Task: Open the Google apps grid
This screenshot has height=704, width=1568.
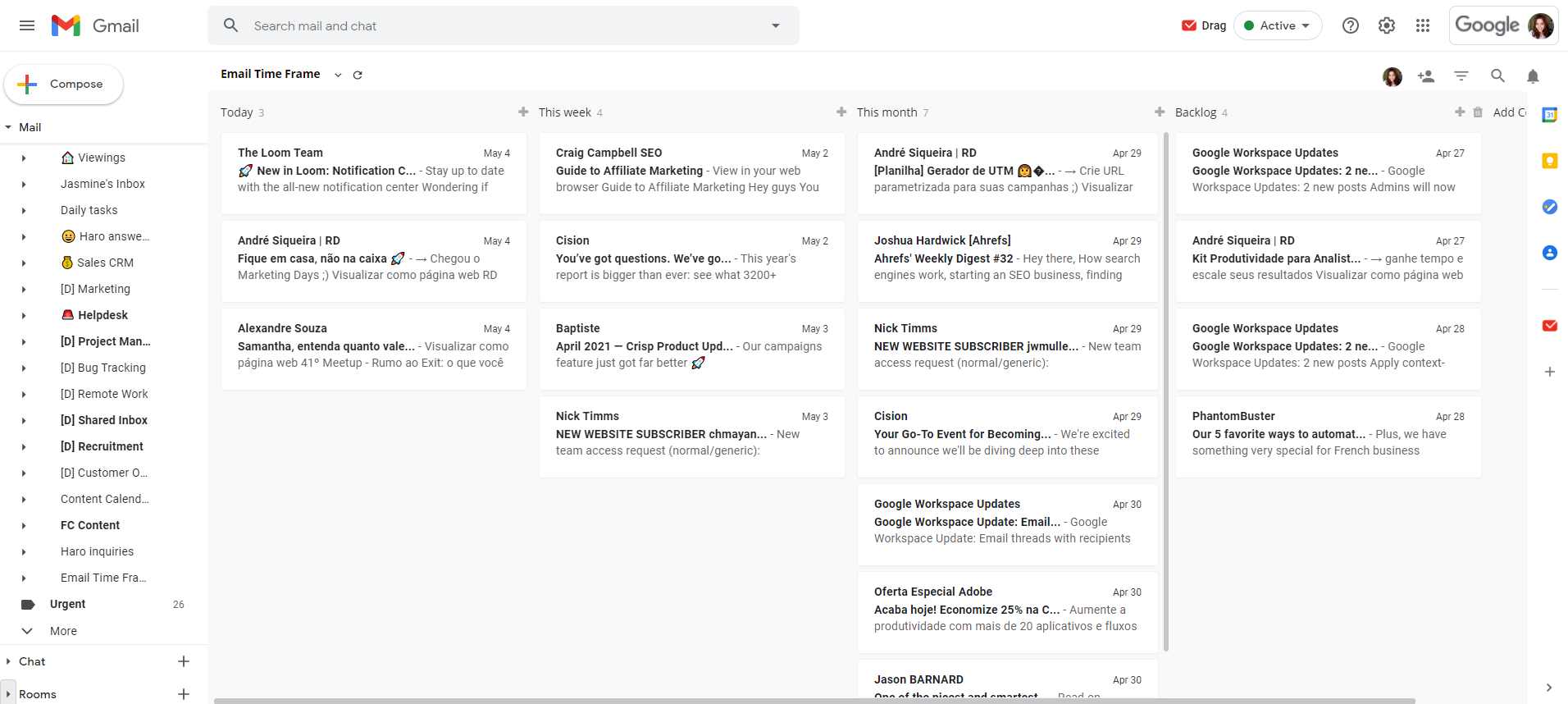Action: tap(1423, 25)
